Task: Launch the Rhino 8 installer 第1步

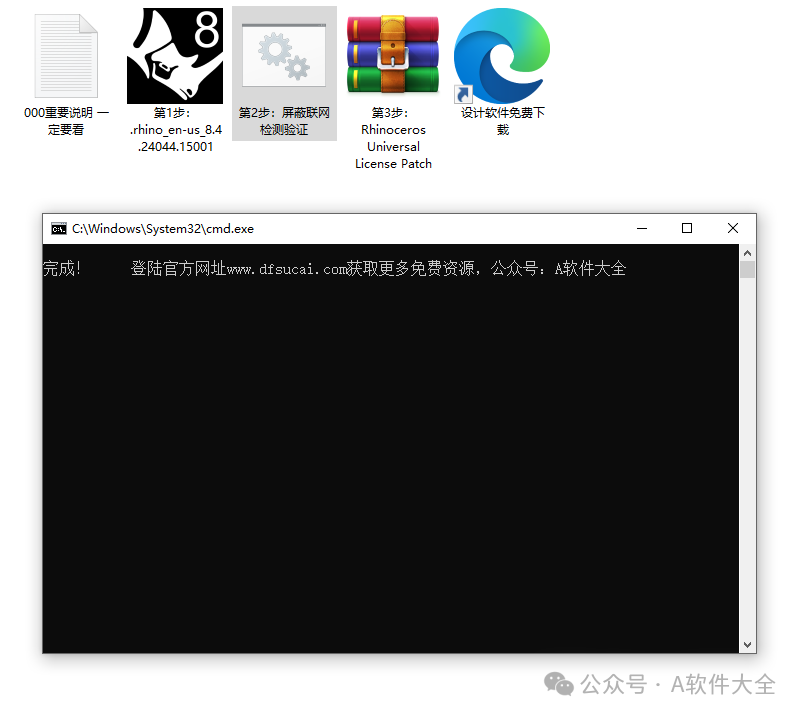Action: pos(175,55)
